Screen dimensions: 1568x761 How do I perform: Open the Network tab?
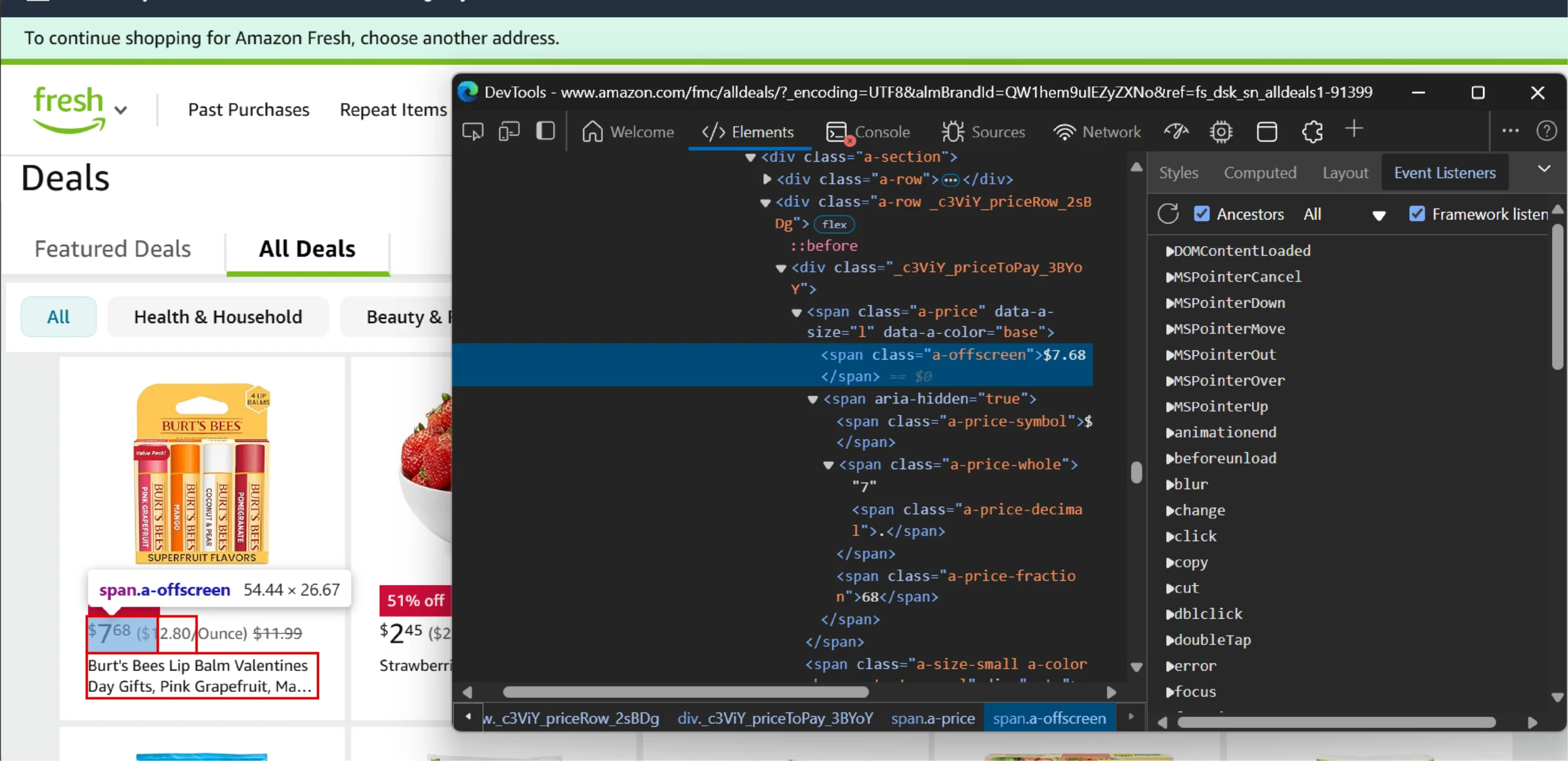(x=1097, y=132)
